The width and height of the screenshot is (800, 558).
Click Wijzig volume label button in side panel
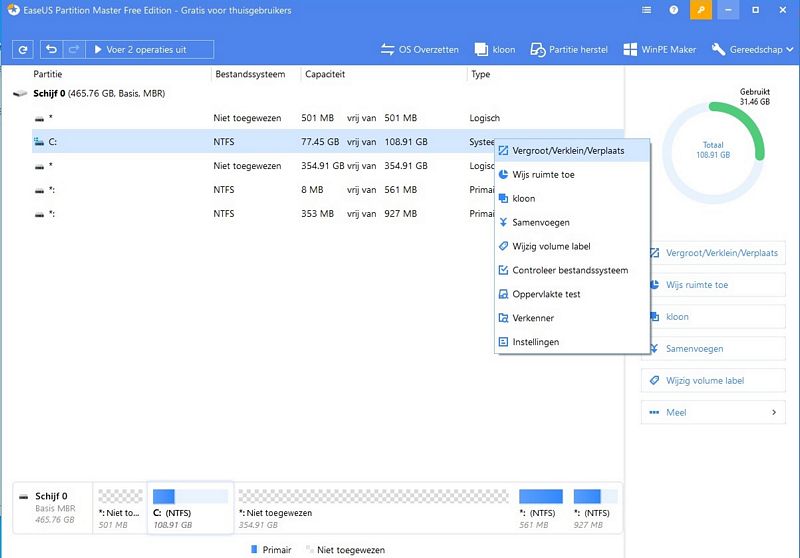[x=713, y=381]
